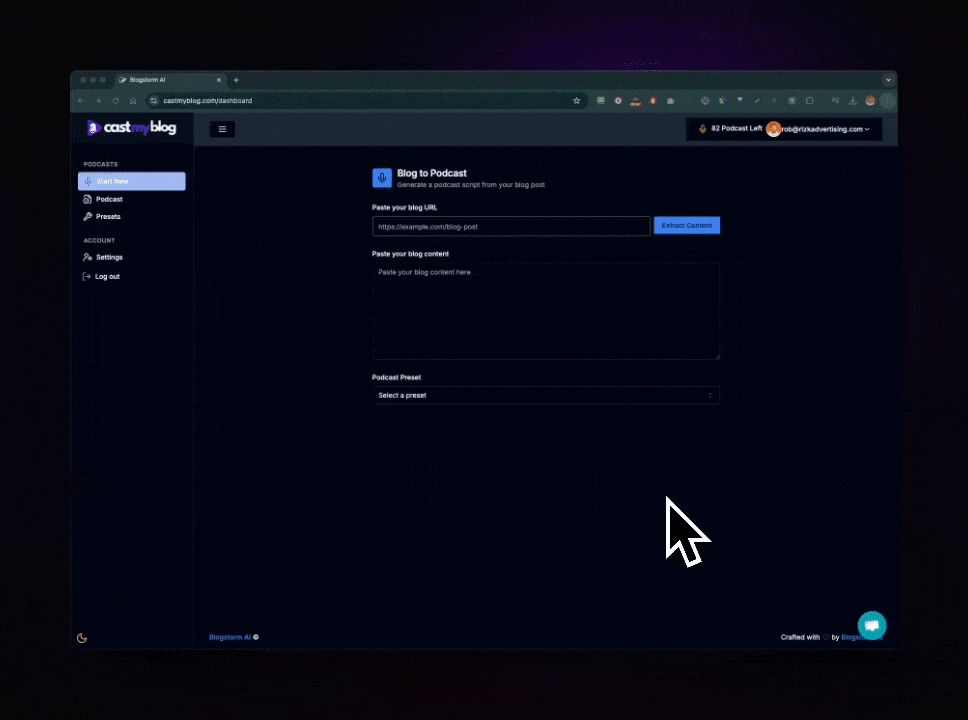968x720 pixels.
Task: Click the blog URL input field
Action: (511, 227)
